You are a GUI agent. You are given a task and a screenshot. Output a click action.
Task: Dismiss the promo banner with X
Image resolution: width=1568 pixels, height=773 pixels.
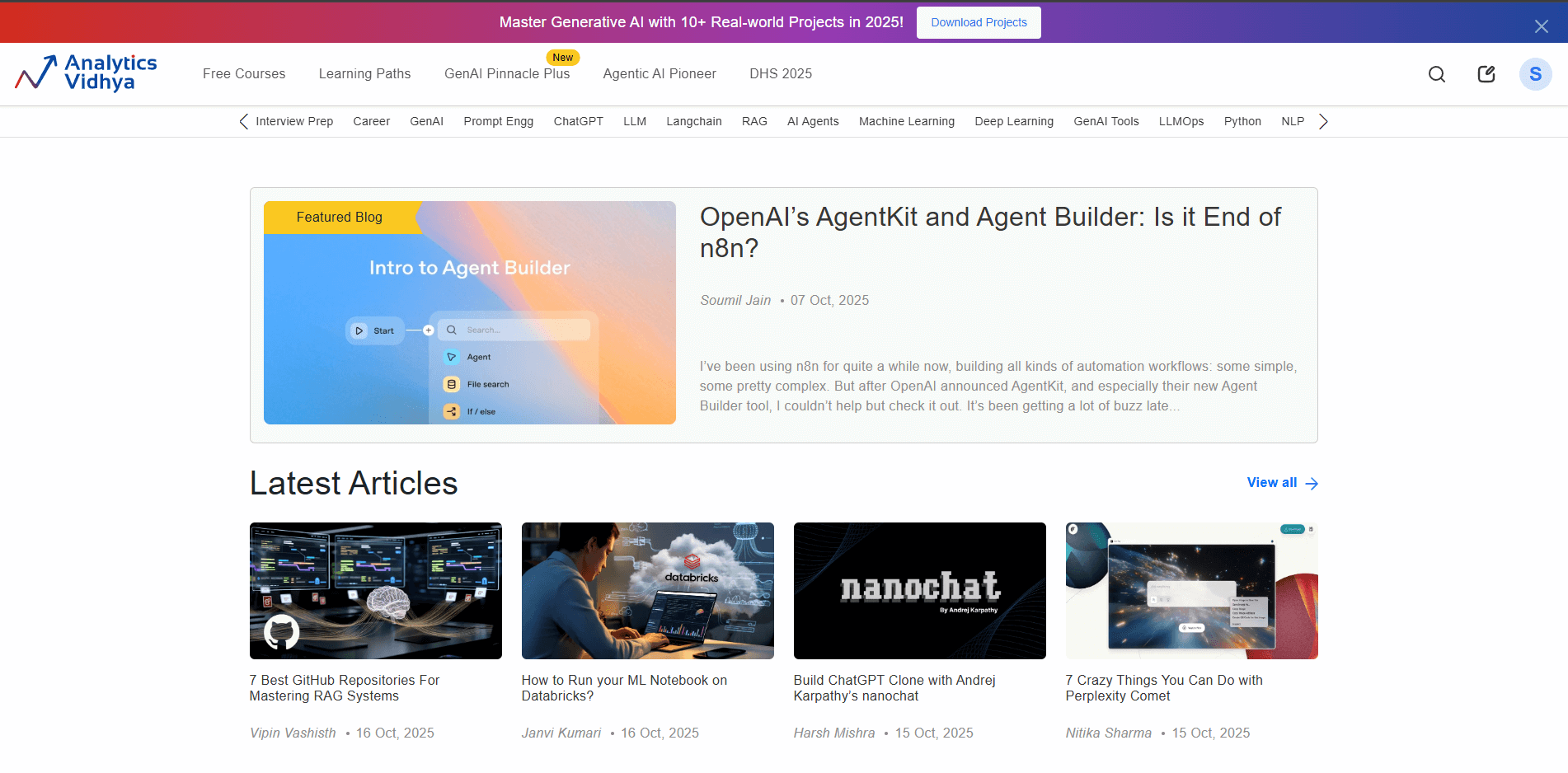point(1541,26)
